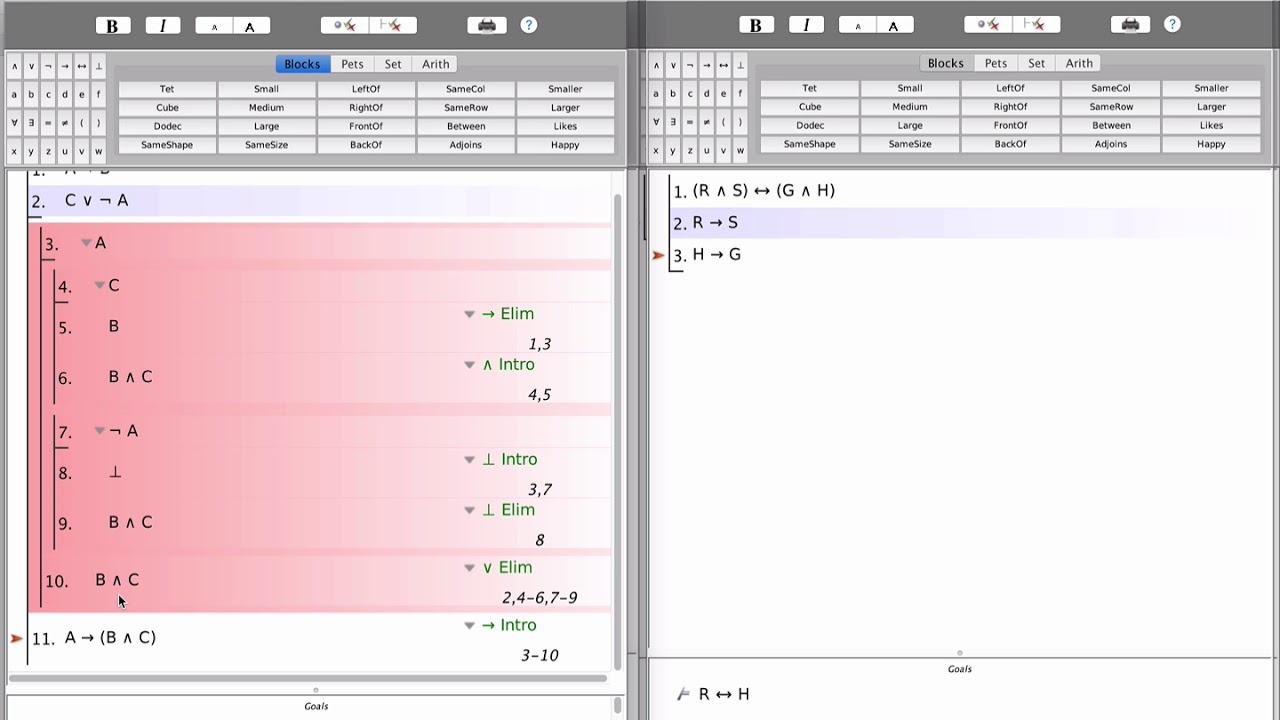Screen dimensions: 1280x720
Task: Switch to the Pets tab in left window
Action: point(352,64)
